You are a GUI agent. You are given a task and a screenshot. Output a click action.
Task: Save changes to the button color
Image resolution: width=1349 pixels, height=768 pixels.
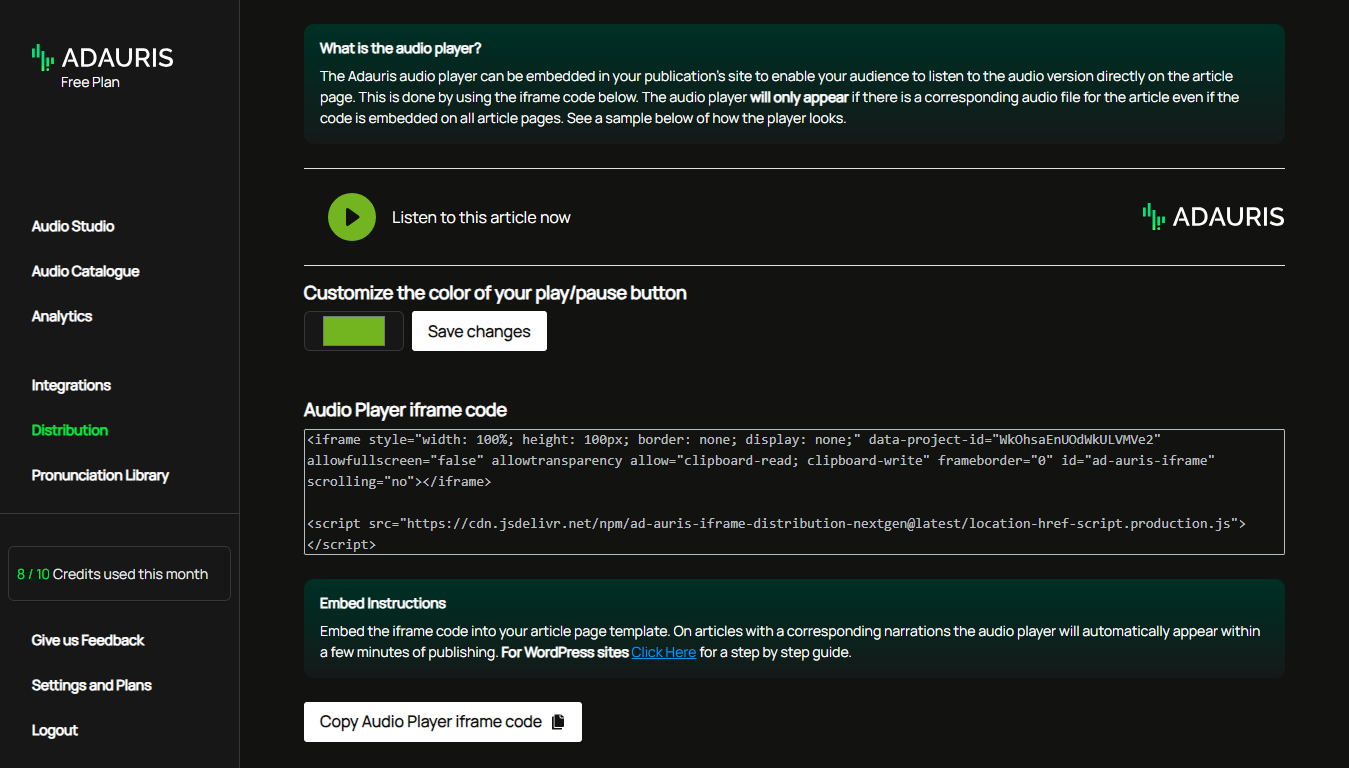(479, 331)
